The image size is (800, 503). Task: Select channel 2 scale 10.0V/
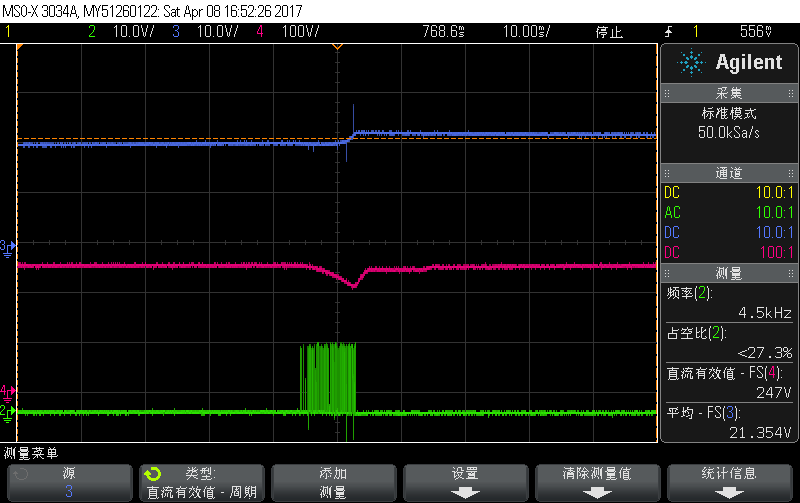pyautogui.click(x=133, y=32)
